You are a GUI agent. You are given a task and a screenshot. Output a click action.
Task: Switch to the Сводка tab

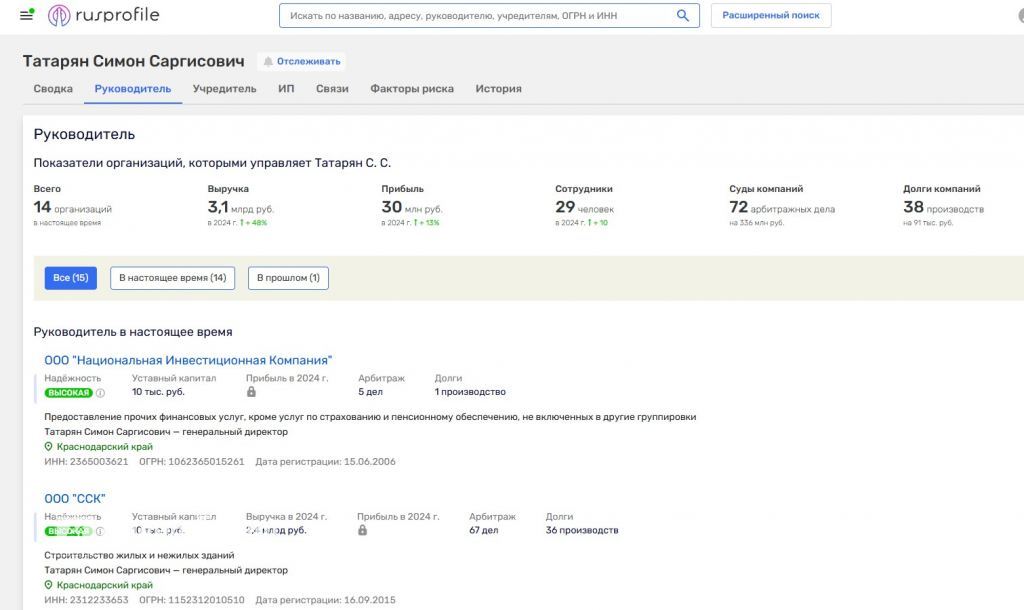coord(53,89)
